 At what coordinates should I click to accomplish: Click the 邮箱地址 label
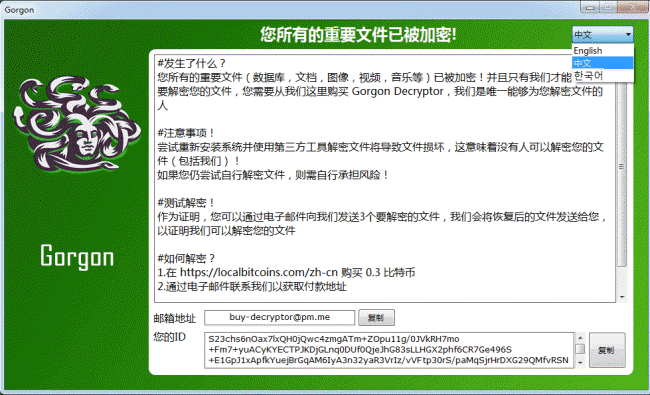(x=175, y=318)
